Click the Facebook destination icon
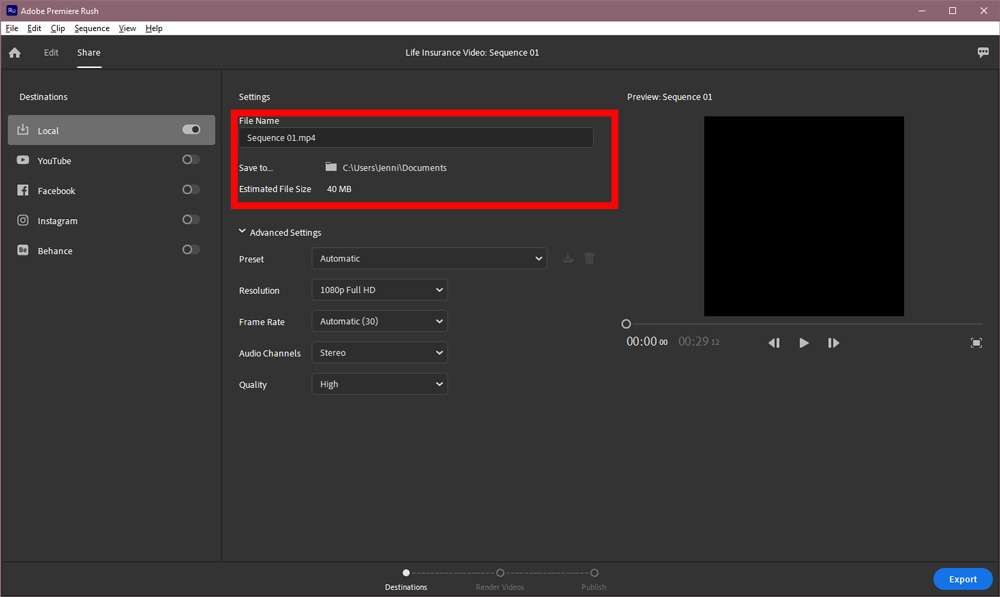The image size is (1000, 597). pyautogui.click(x=23, y=190)
